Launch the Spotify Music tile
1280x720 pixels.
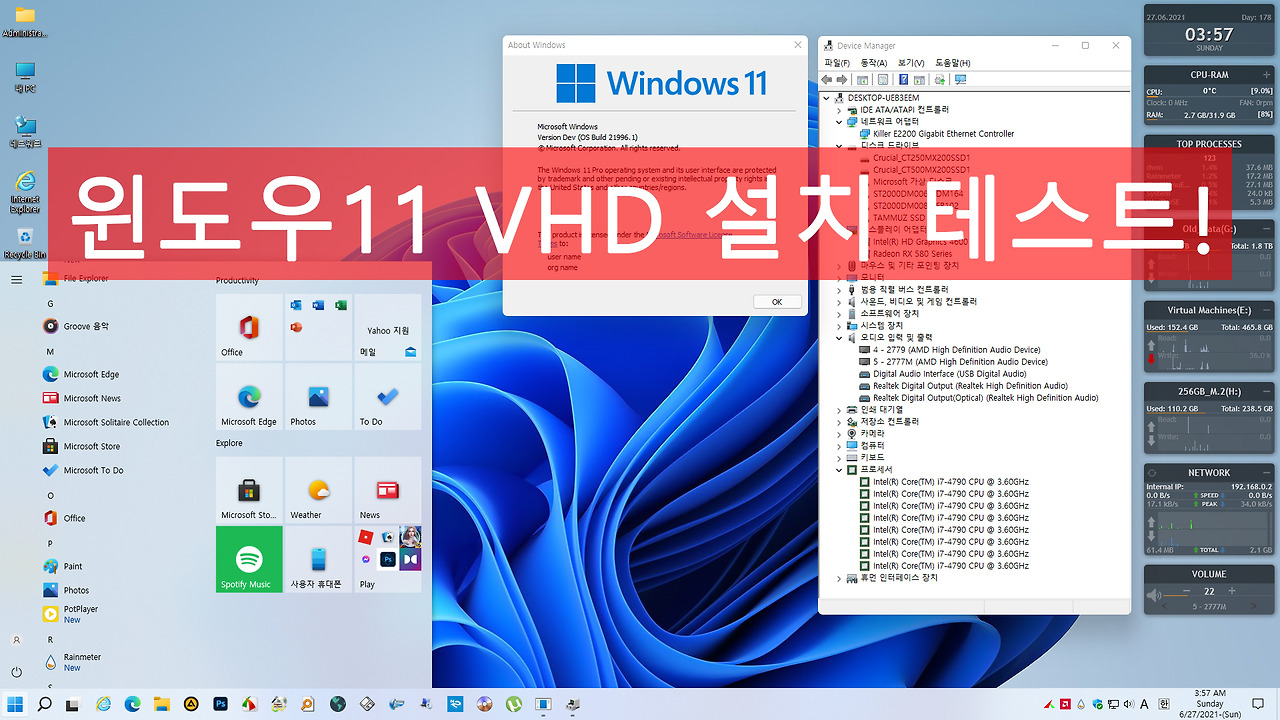249,559
